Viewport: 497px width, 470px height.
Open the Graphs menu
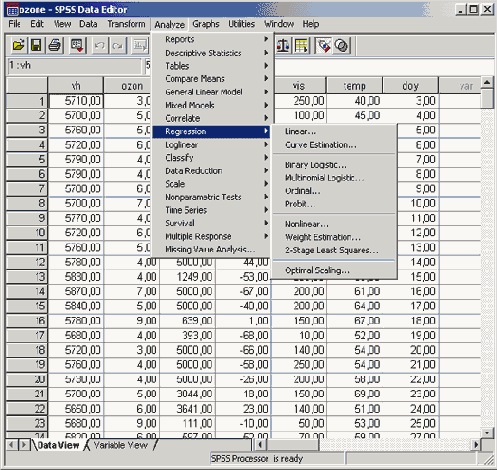(206, 24)
